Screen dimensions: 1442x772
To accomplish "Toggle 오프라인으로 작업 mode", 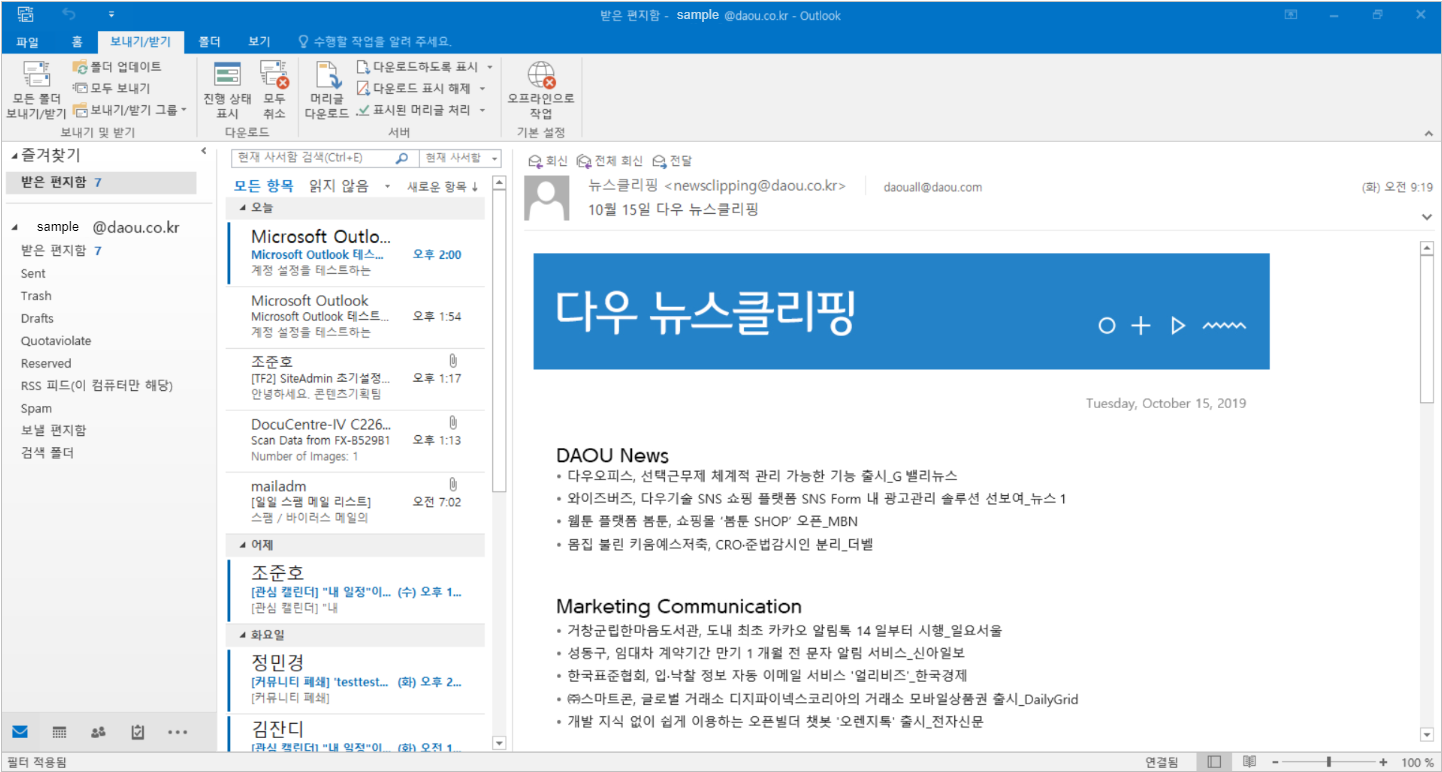I will pyautogui.click(x=541, y=90).
